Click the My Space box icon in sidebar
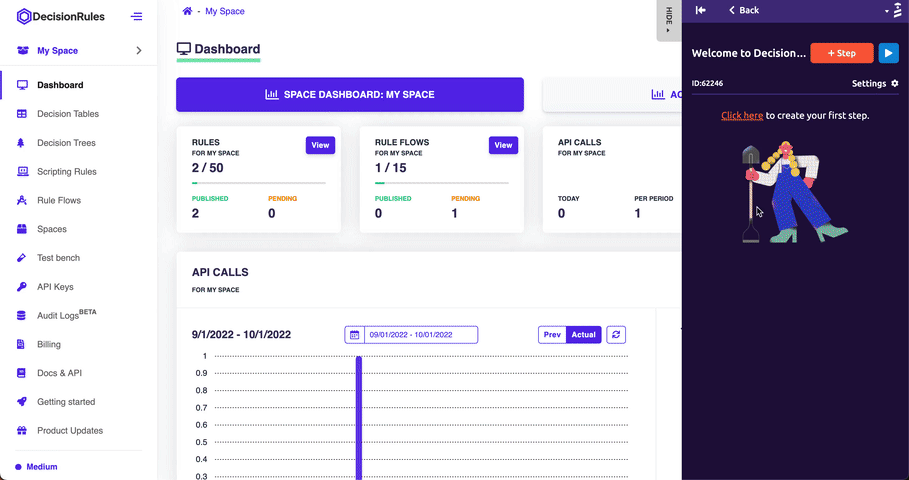 (x=23, y=50)
